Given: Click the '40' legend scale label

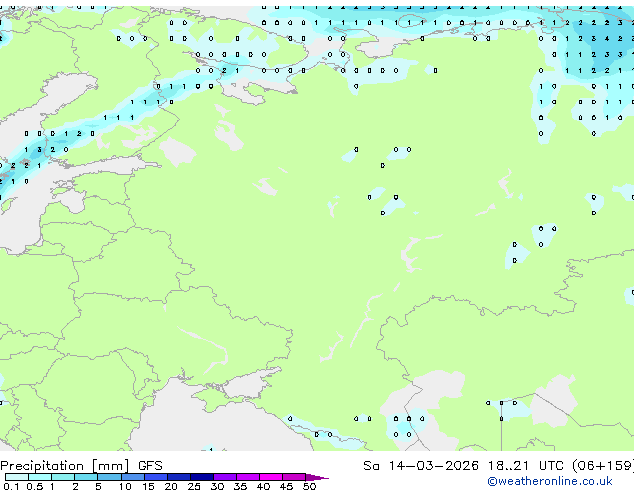Looking at the screenshot, I should [x=263, y=486].
